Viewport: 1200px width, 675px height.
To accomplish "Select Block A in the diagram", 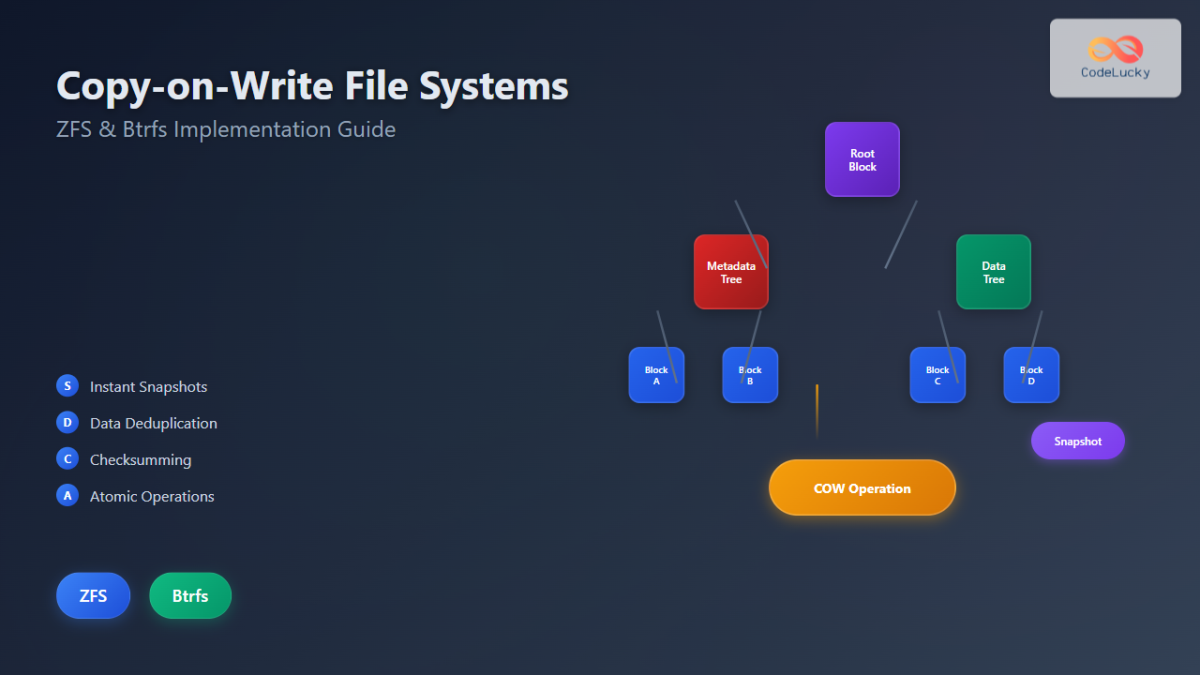I will click(656, 375).
